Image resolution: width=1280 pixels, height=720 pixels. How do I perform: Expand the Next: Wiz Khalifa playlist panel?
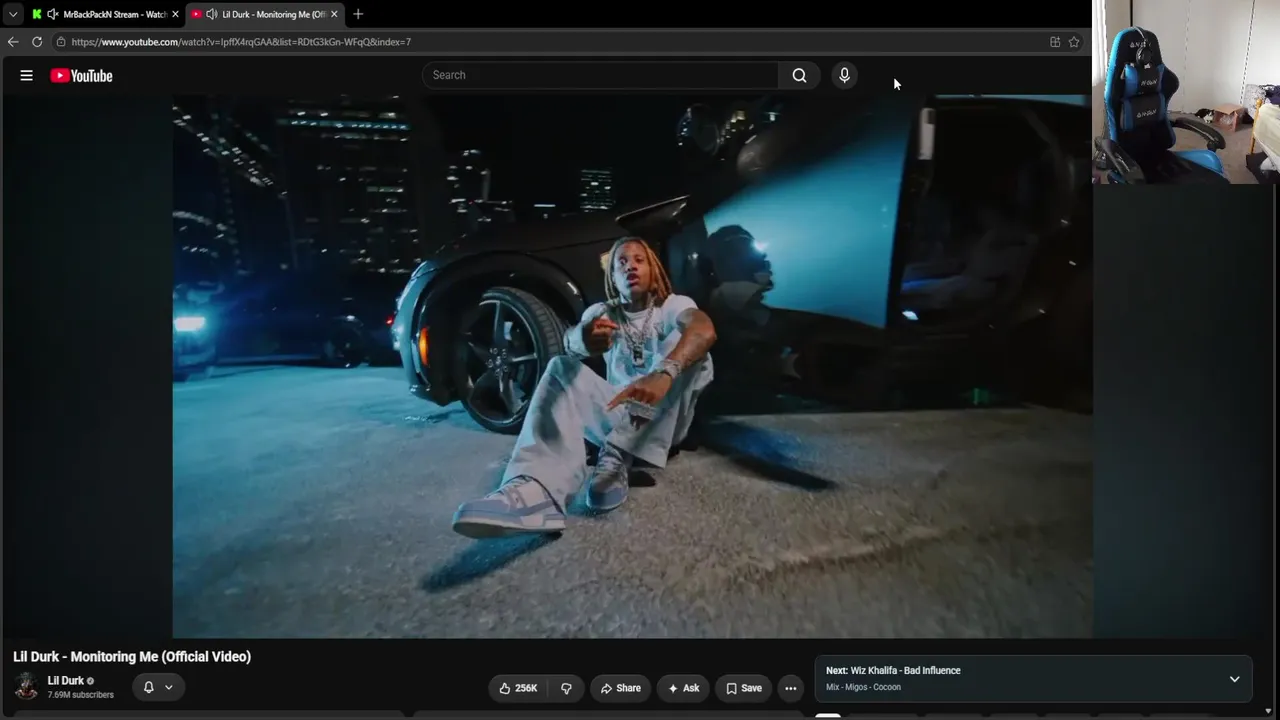1234,679
